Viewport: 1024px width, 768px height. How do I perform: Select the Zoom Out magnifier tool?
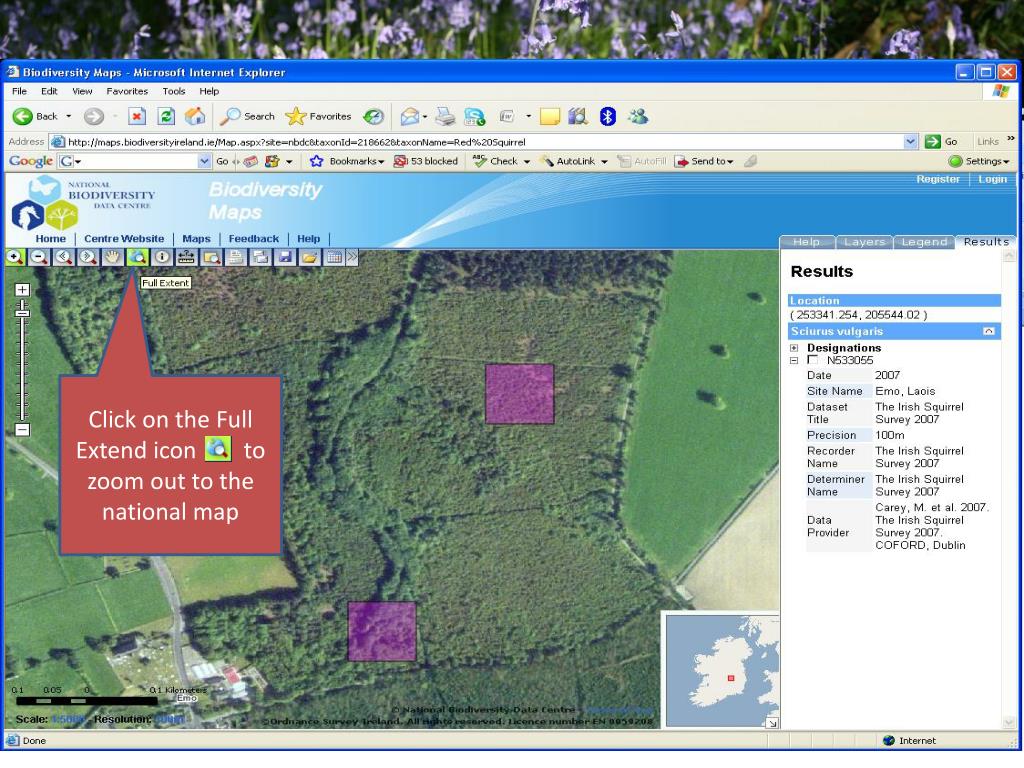tap(37, 257)
